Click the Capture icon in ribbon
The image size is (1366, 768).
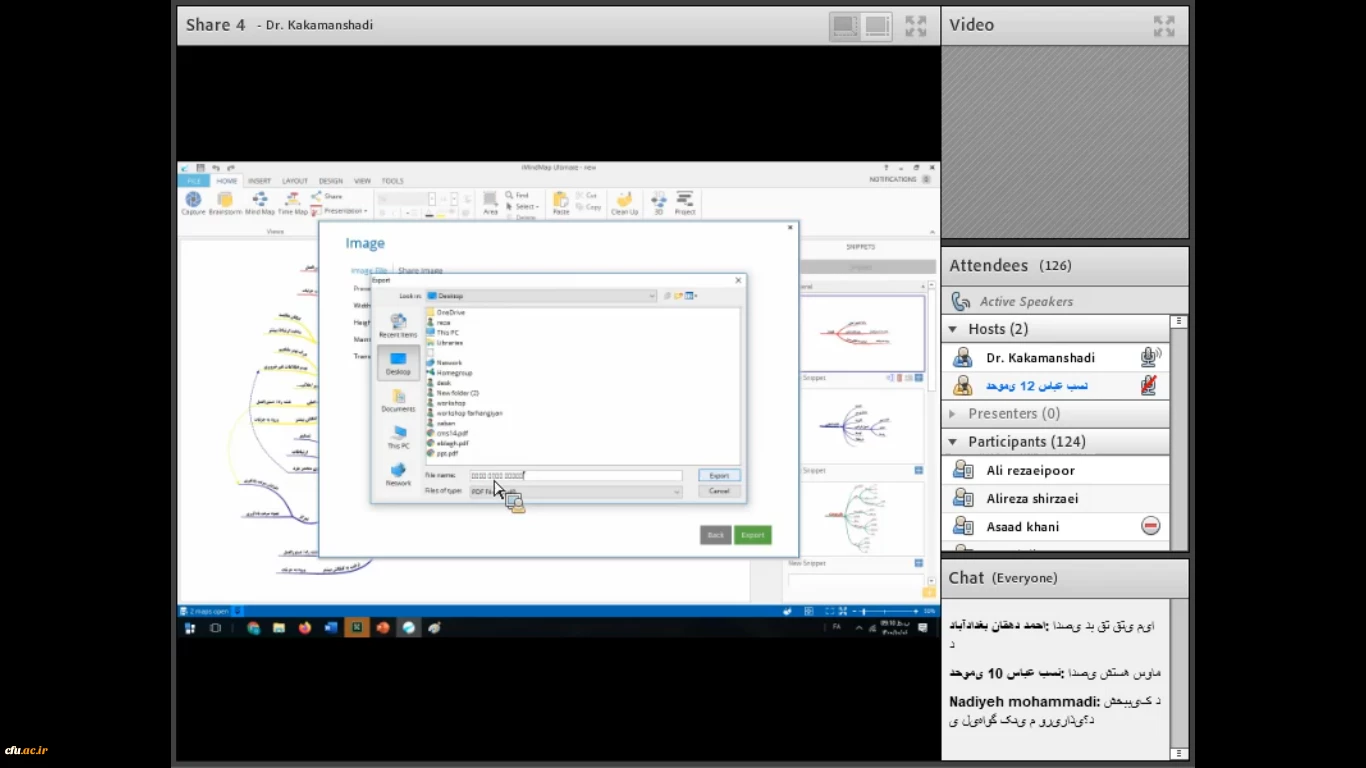(193, 202)
